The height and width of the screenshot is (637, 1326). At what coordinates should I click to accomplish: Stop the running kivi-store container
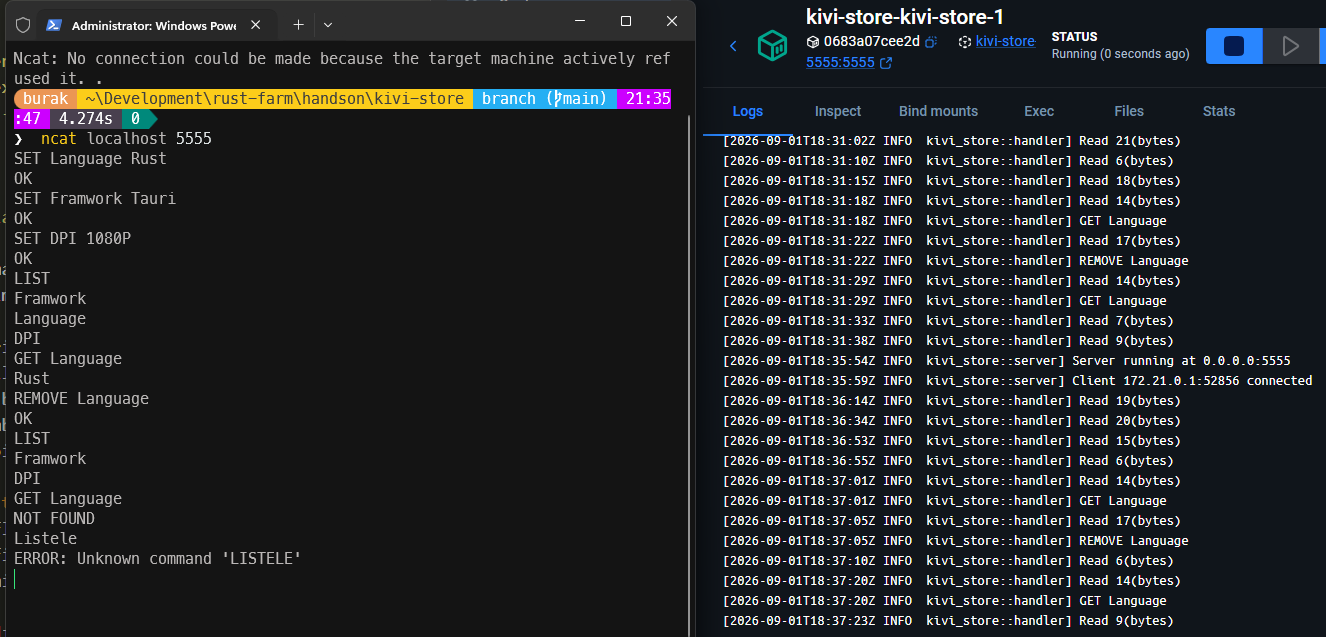click(1234, 46)
